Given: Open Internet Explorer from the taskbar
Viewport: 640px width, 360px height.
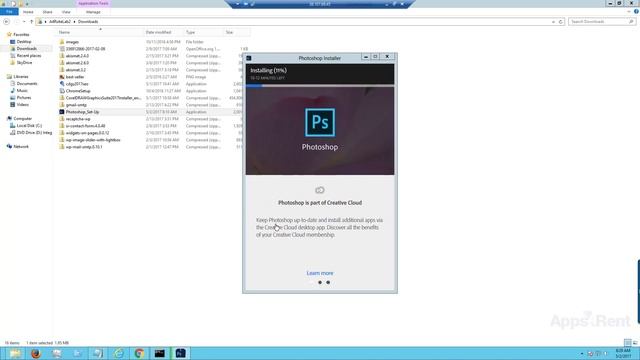Looking at the screenshot, I should click(118, 353).
